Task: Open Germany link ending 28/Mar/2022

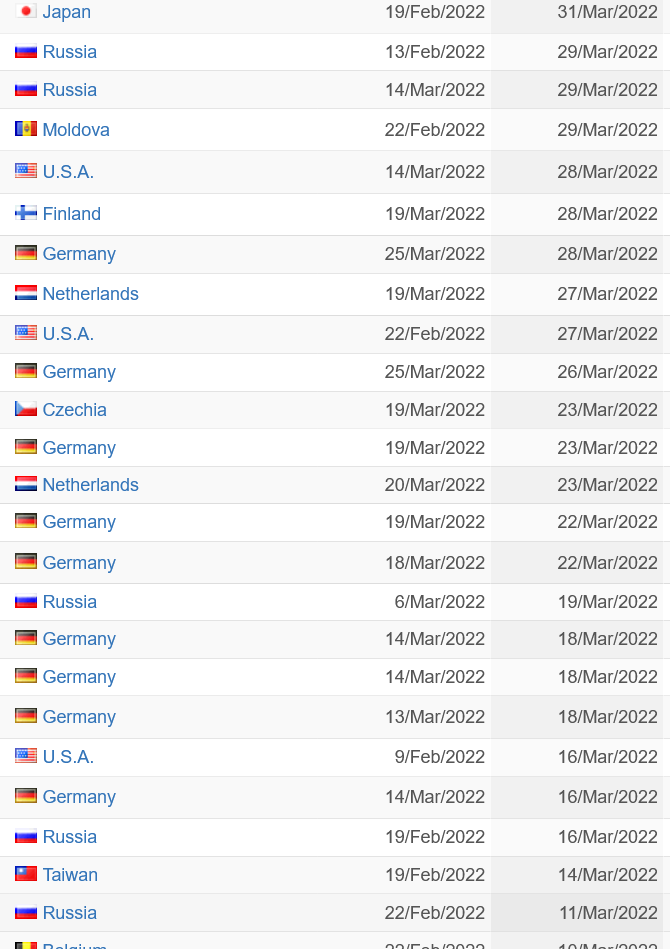Action: click(x=79, y=254)
